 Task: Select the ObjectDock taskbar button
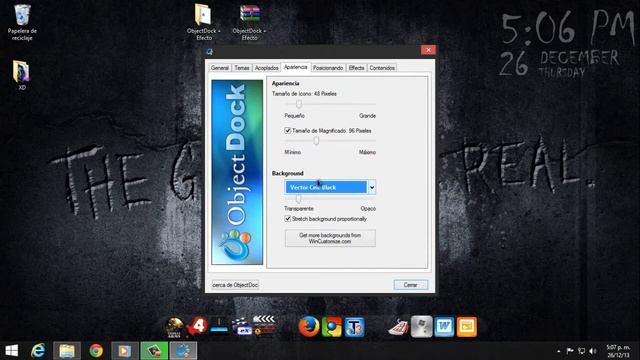point(183,351)
